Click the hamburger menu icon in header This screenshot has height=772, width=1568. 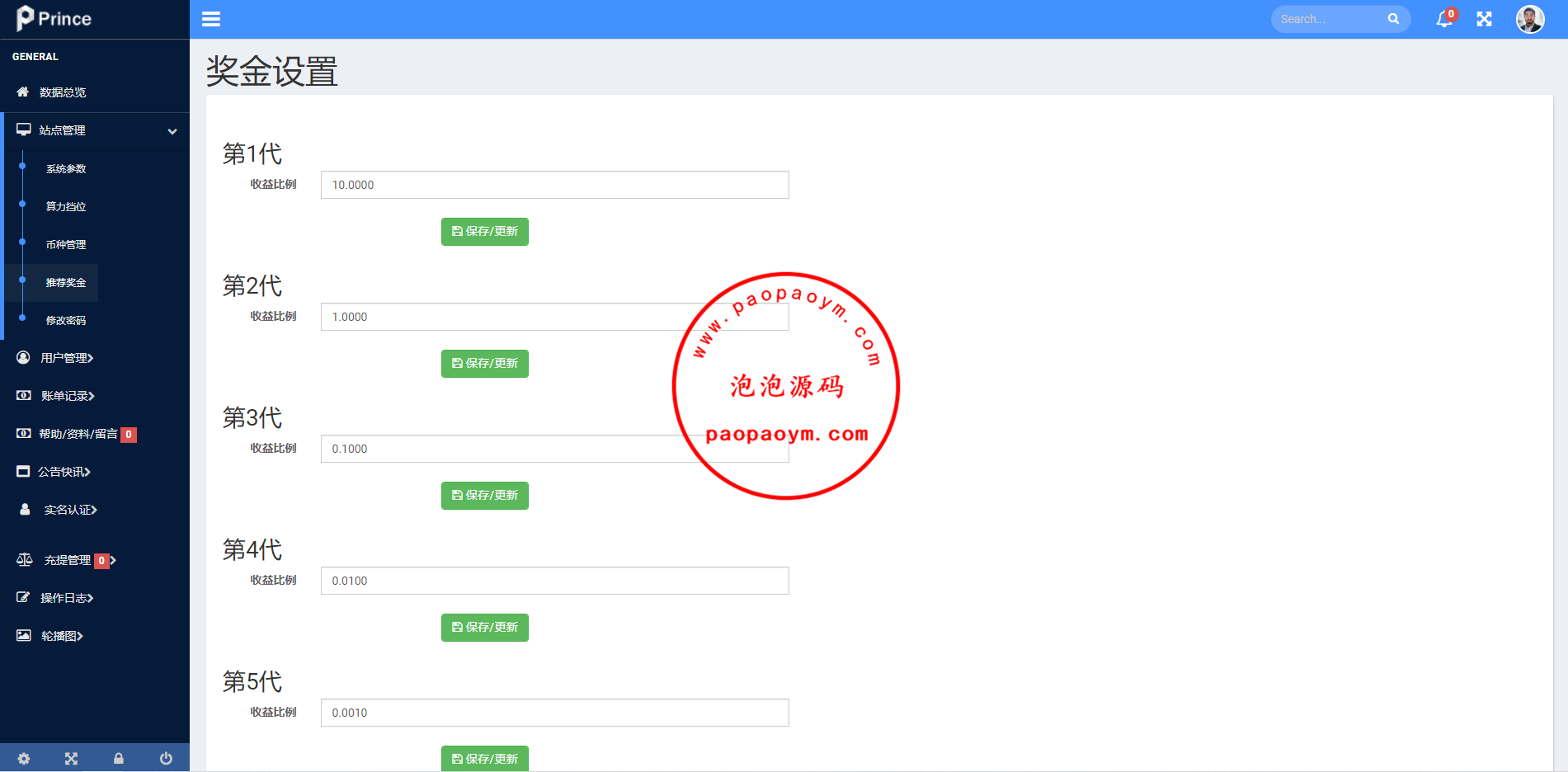[211, 19]
